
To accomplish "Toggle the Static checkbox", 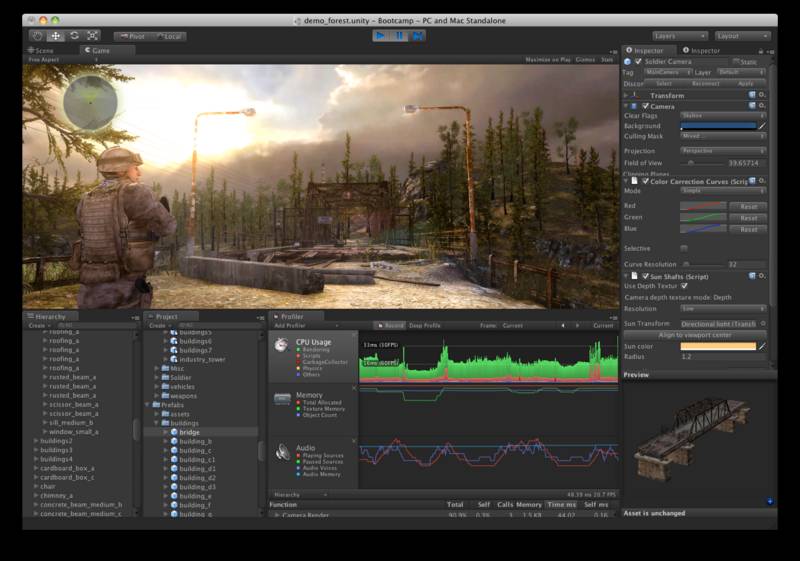I will [x=736, y=61].
